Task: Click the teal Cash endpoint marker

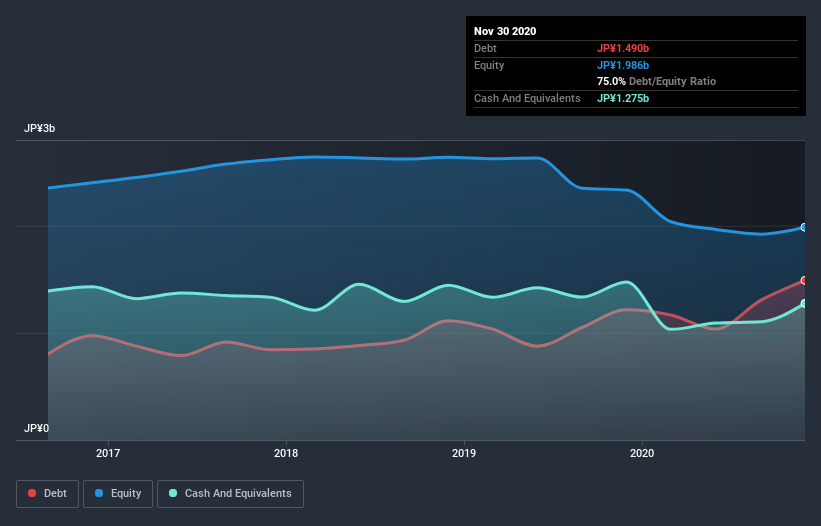Action: pyautogui.click(x=804, y=304)
